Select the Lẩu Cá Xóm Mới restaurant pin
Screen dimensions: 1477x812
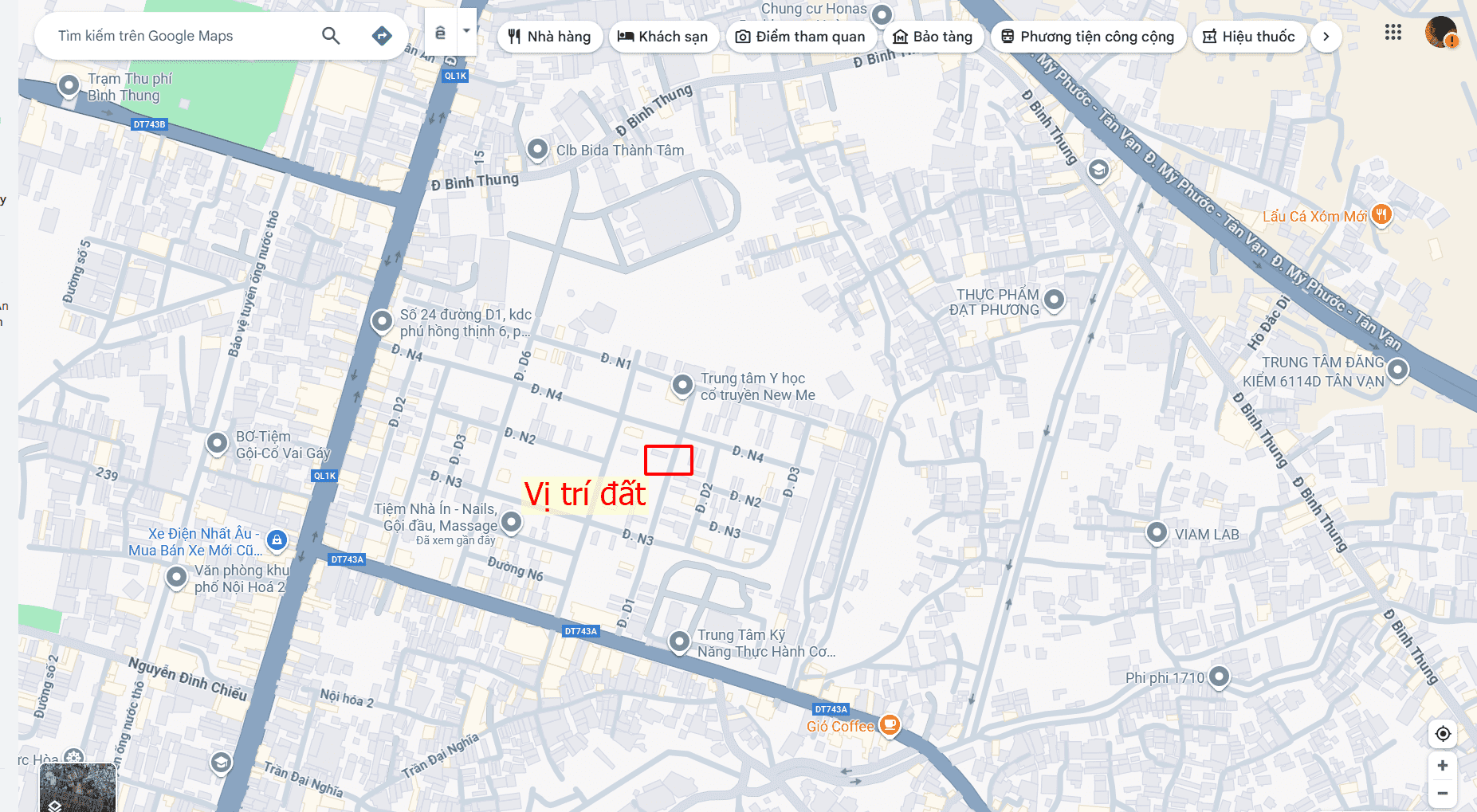(1381, 214)
